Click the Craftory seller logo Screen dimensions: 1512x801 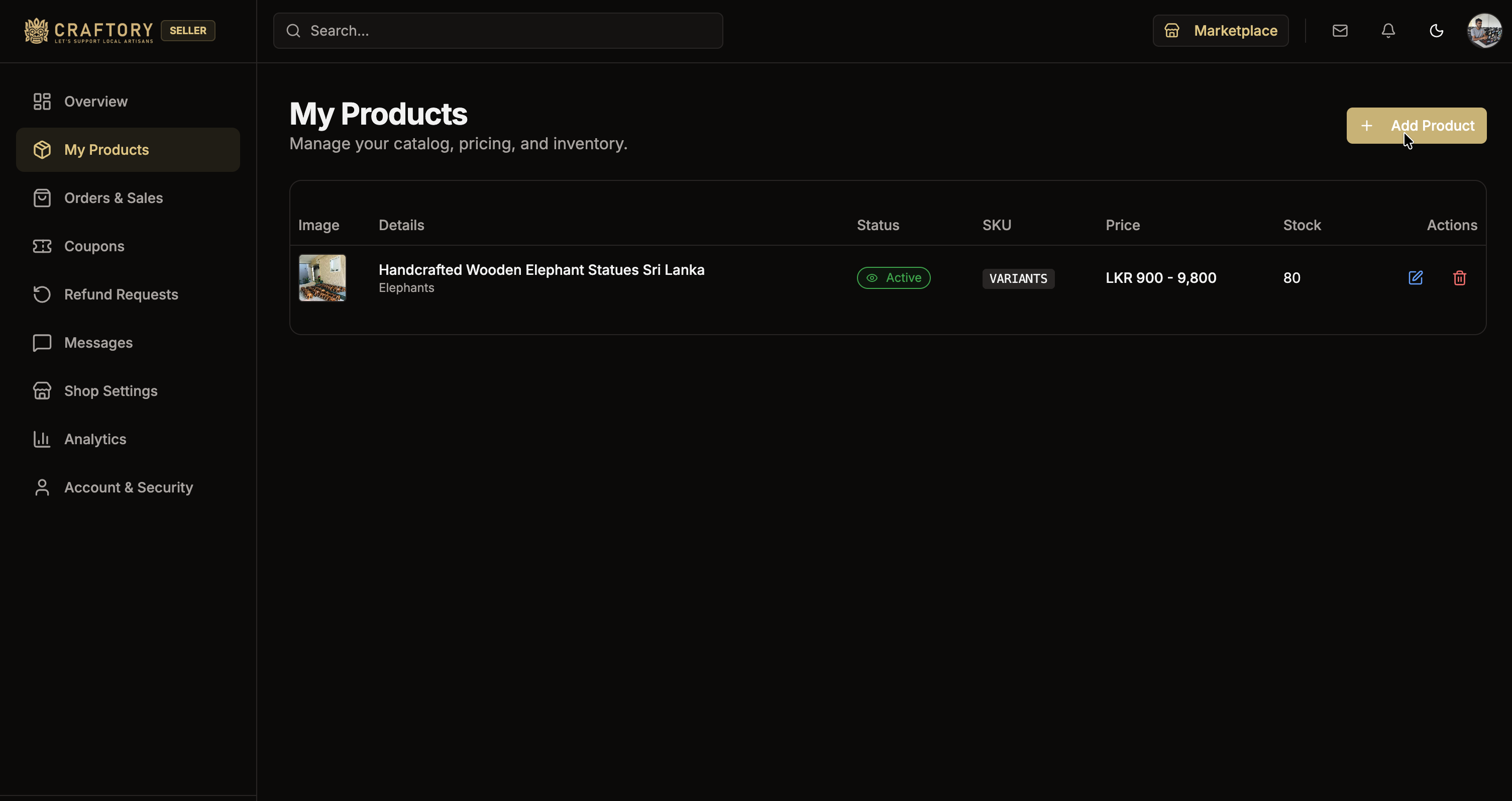click(x=87, y=31)
